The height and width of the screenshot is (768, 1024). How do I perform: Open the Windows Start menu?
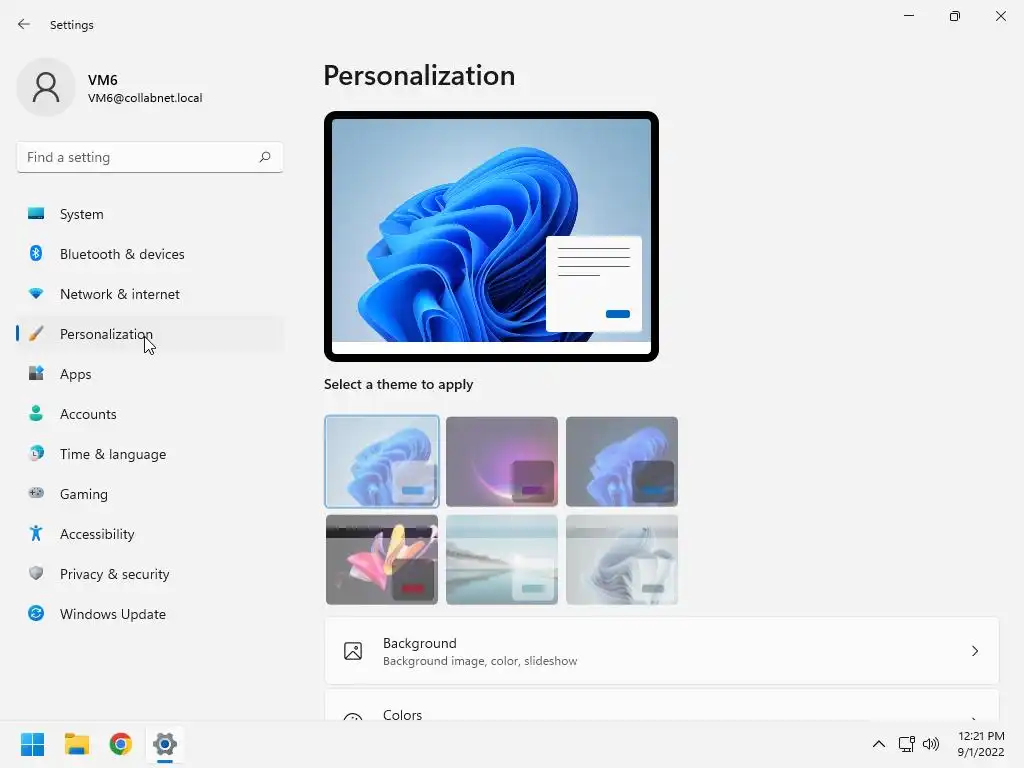click(x=33, y=744)
